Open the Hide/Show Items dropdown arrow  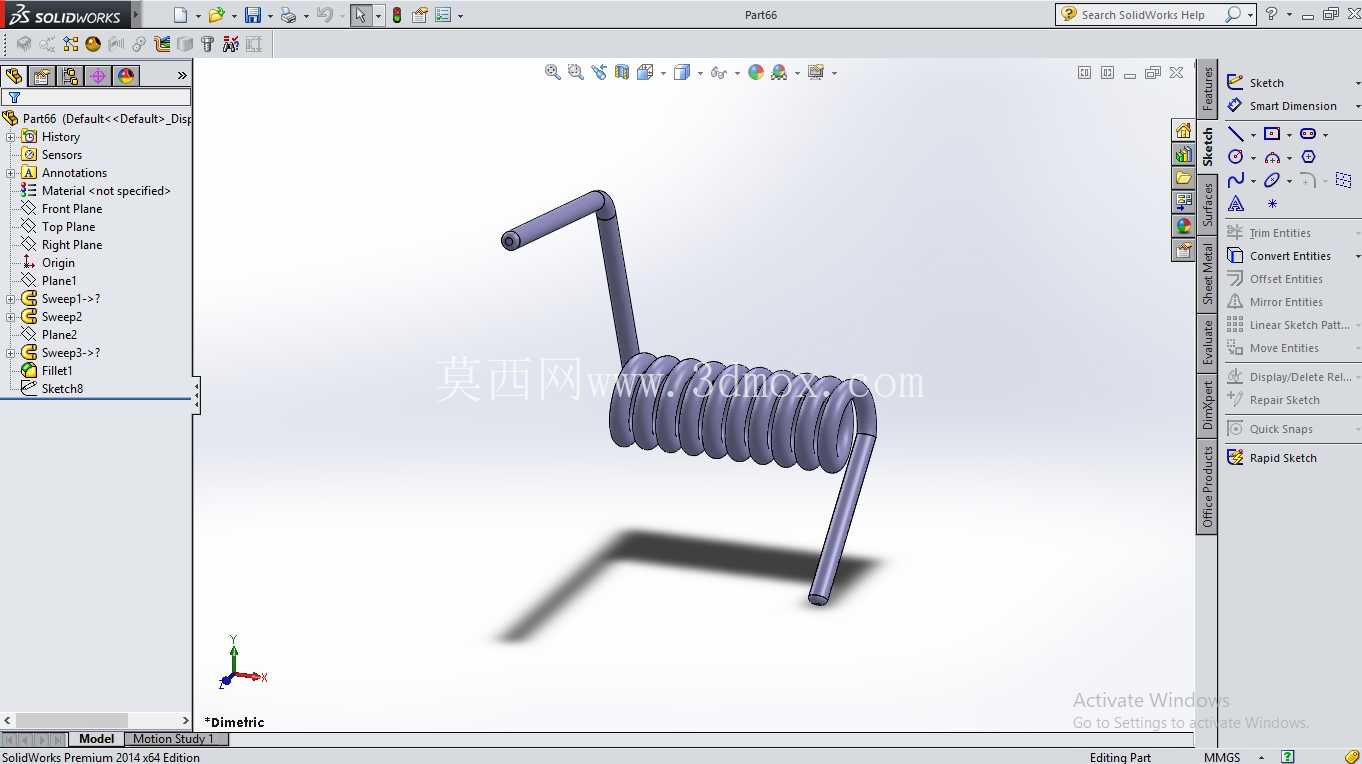pos(737,73)
